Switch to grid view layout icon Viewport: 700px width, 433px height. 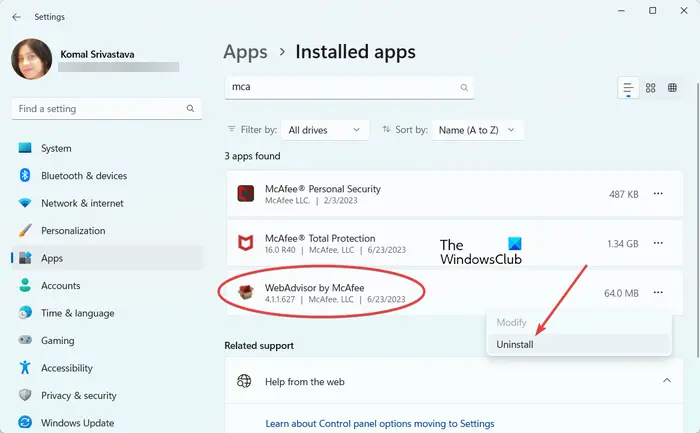point(650,87)
